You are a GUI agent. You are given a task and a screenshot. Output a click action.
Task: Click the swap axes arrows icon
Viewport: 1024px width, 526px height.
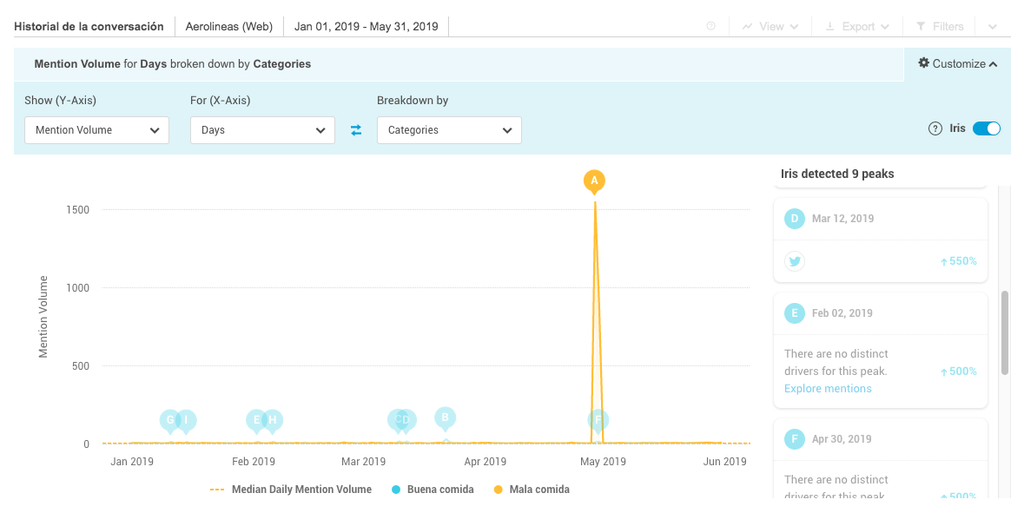[356, 130]
